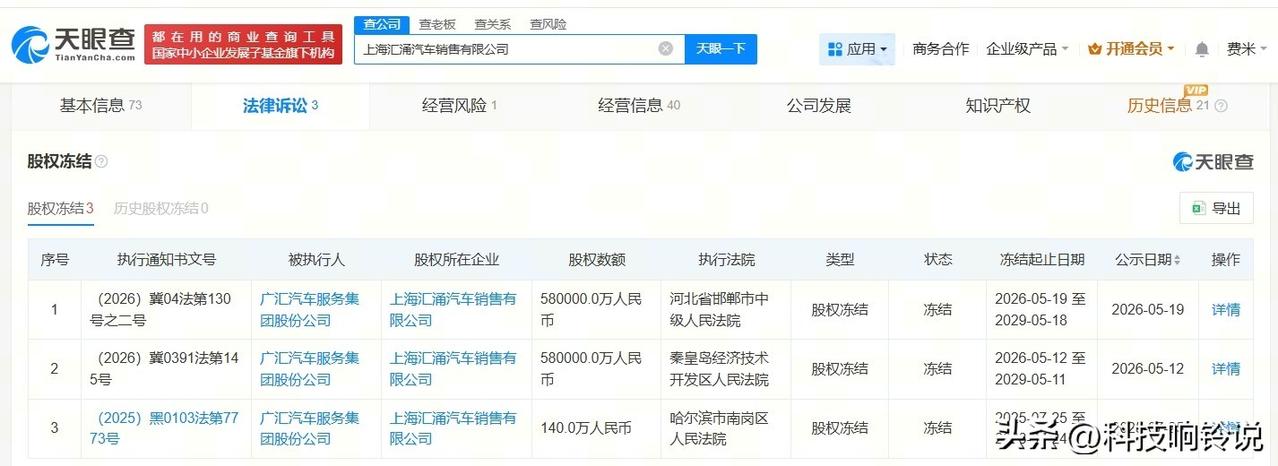Image resolution: width=1278 pixels, height=466 pixels.
Task: Select freeze period 2026-05-19 至 2029-05-18
Action: point(1040,309)
